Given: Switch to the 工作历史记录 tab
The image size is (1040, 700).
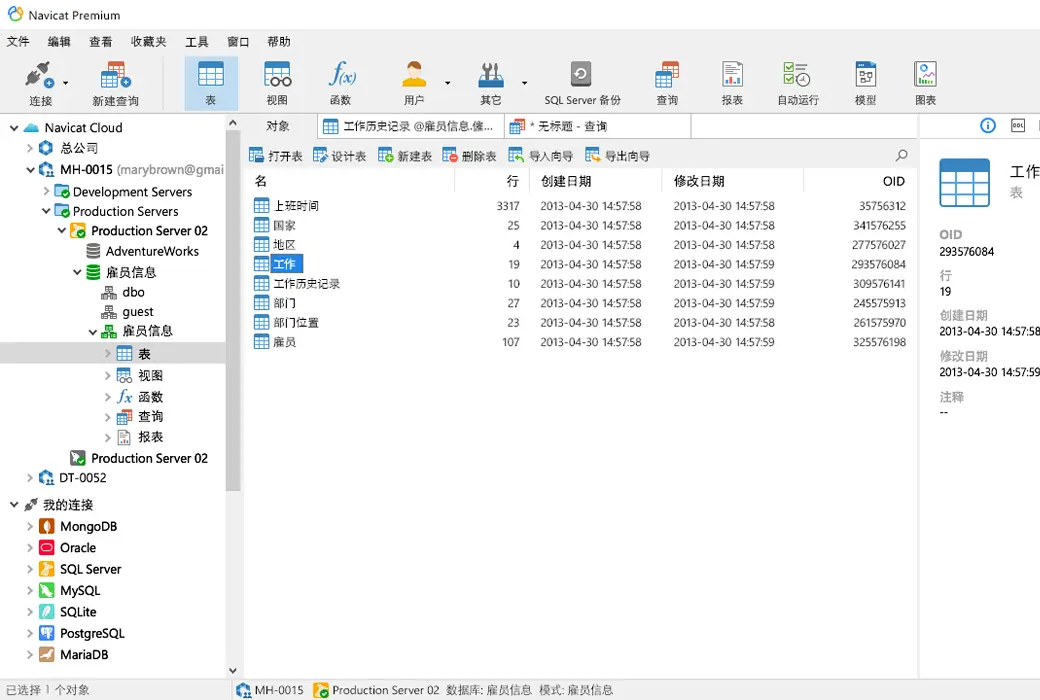Looking at the screenshot, I should tap(411, 126).
